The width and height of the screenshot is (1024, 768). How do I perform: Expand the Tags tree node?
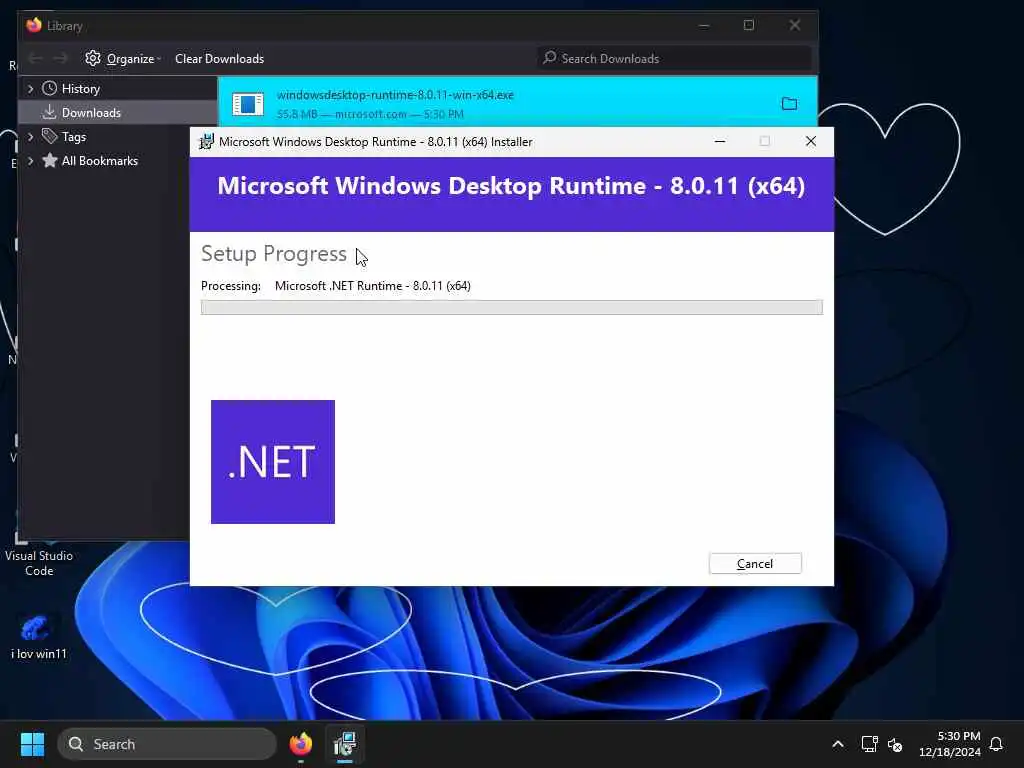coord(30,136)
